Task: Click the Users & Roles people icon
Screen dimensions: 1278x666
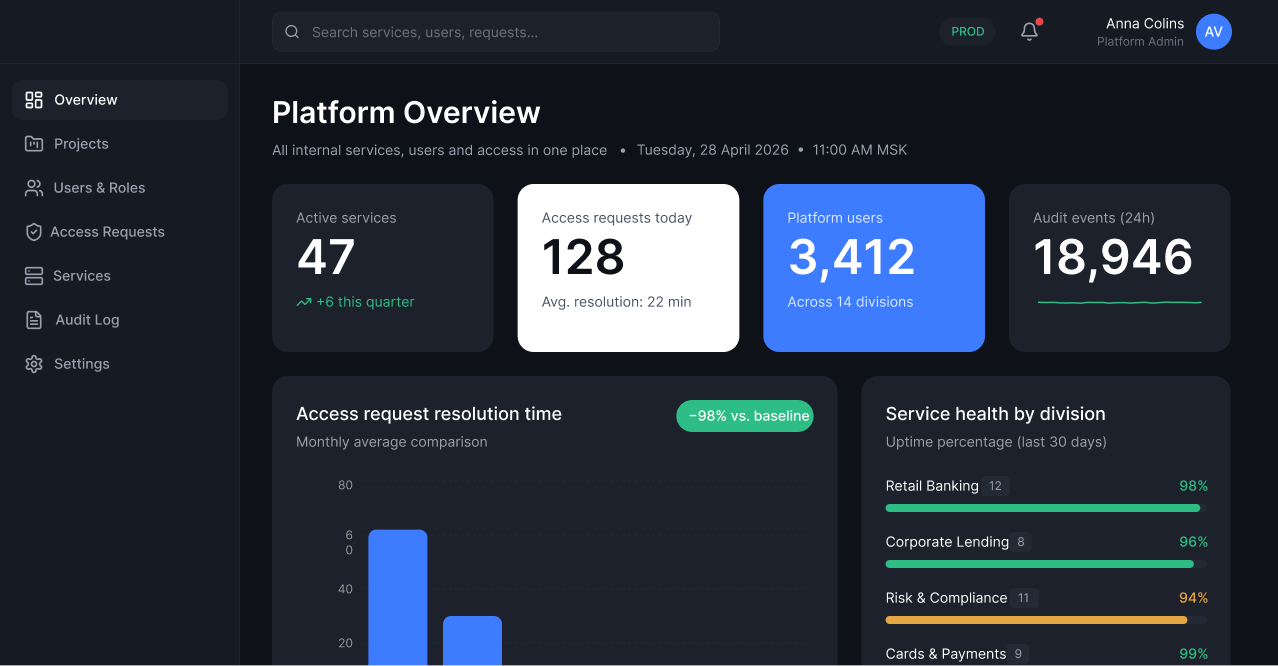Action: tap(34, 188)
